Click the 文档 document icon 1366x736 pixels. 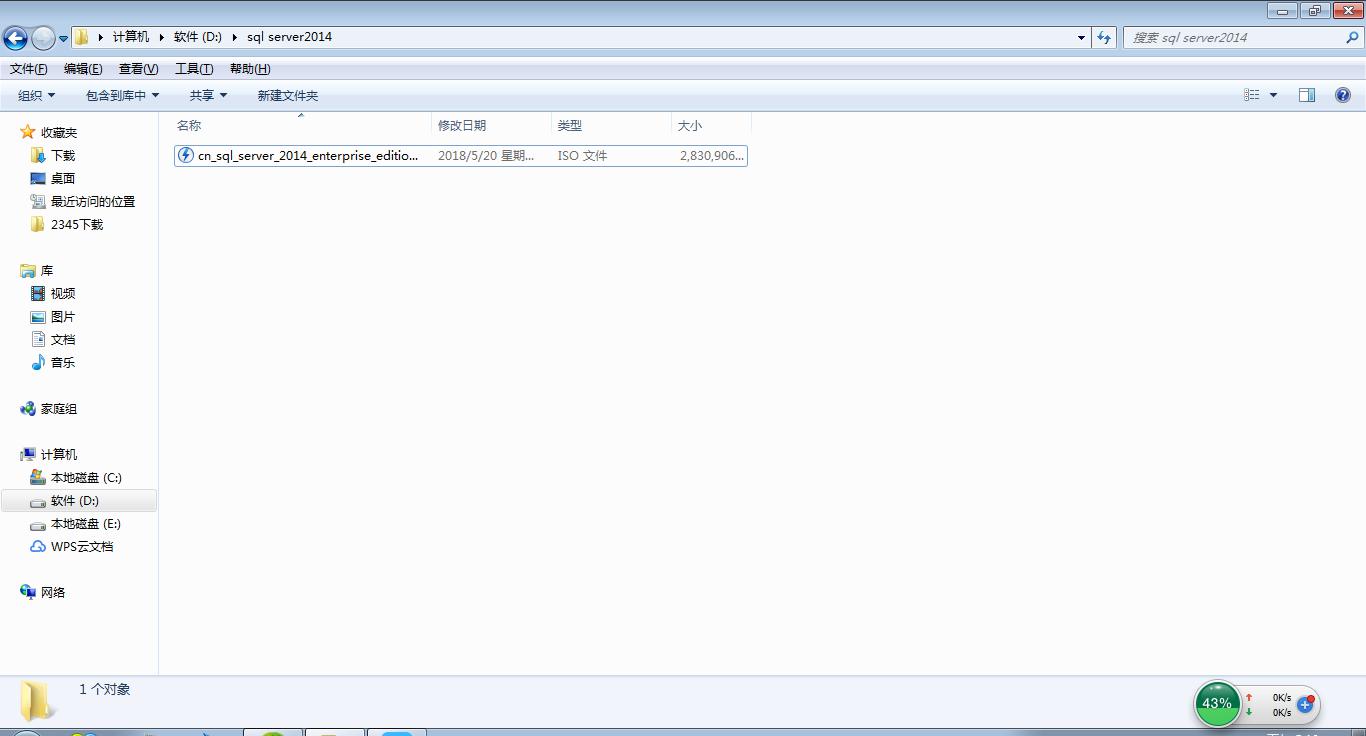(x=38, y=339)
